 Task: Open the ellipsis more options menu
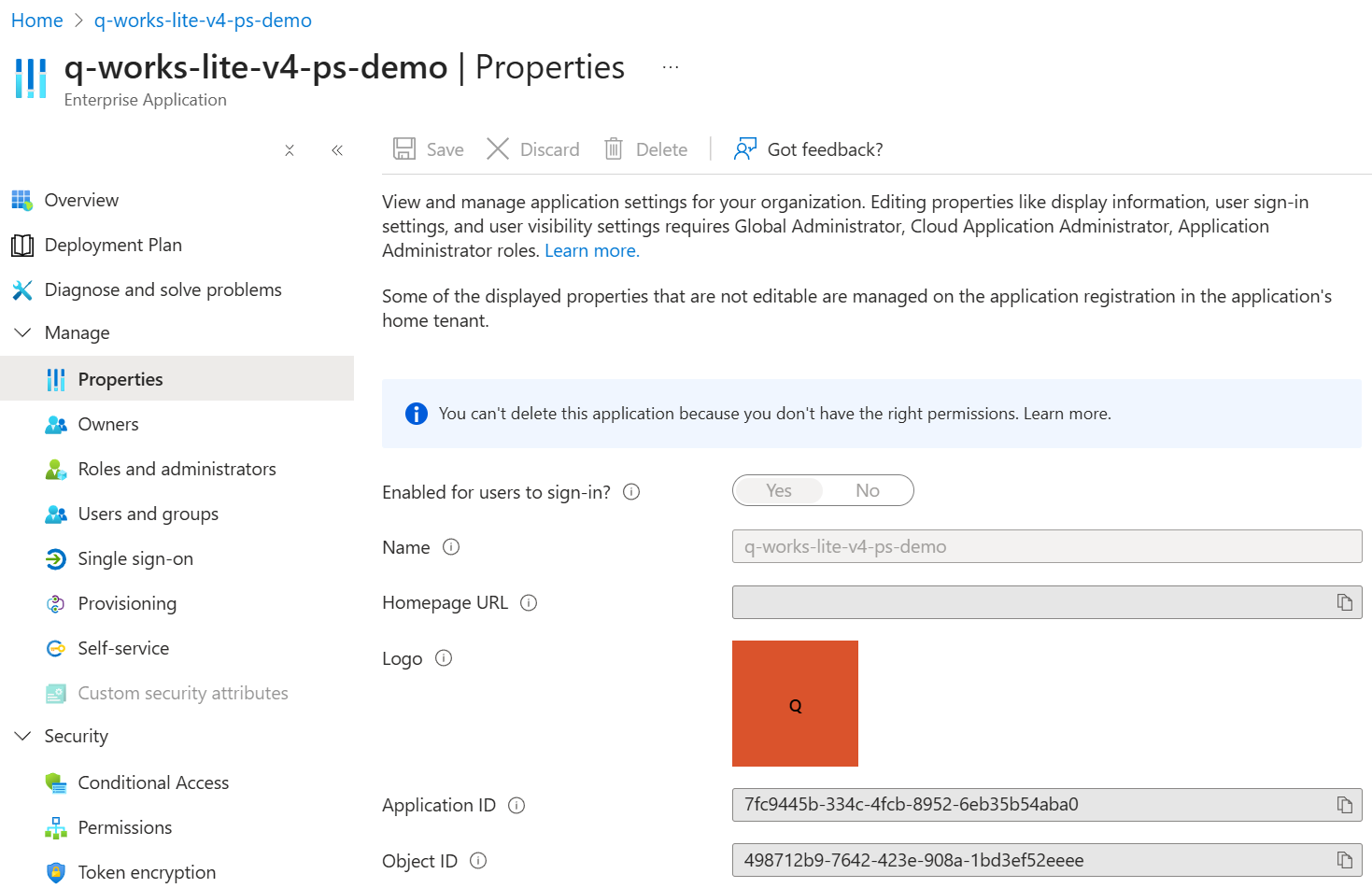tap(671, 67)
